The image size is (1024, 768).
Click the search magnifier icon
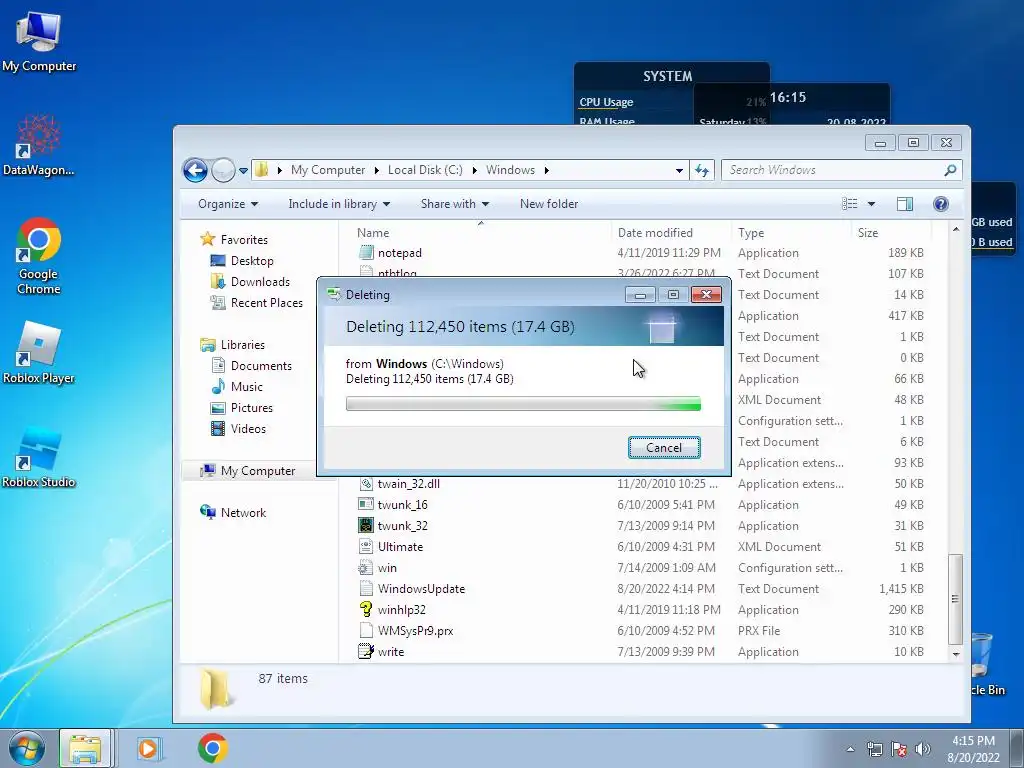[950, 170]
